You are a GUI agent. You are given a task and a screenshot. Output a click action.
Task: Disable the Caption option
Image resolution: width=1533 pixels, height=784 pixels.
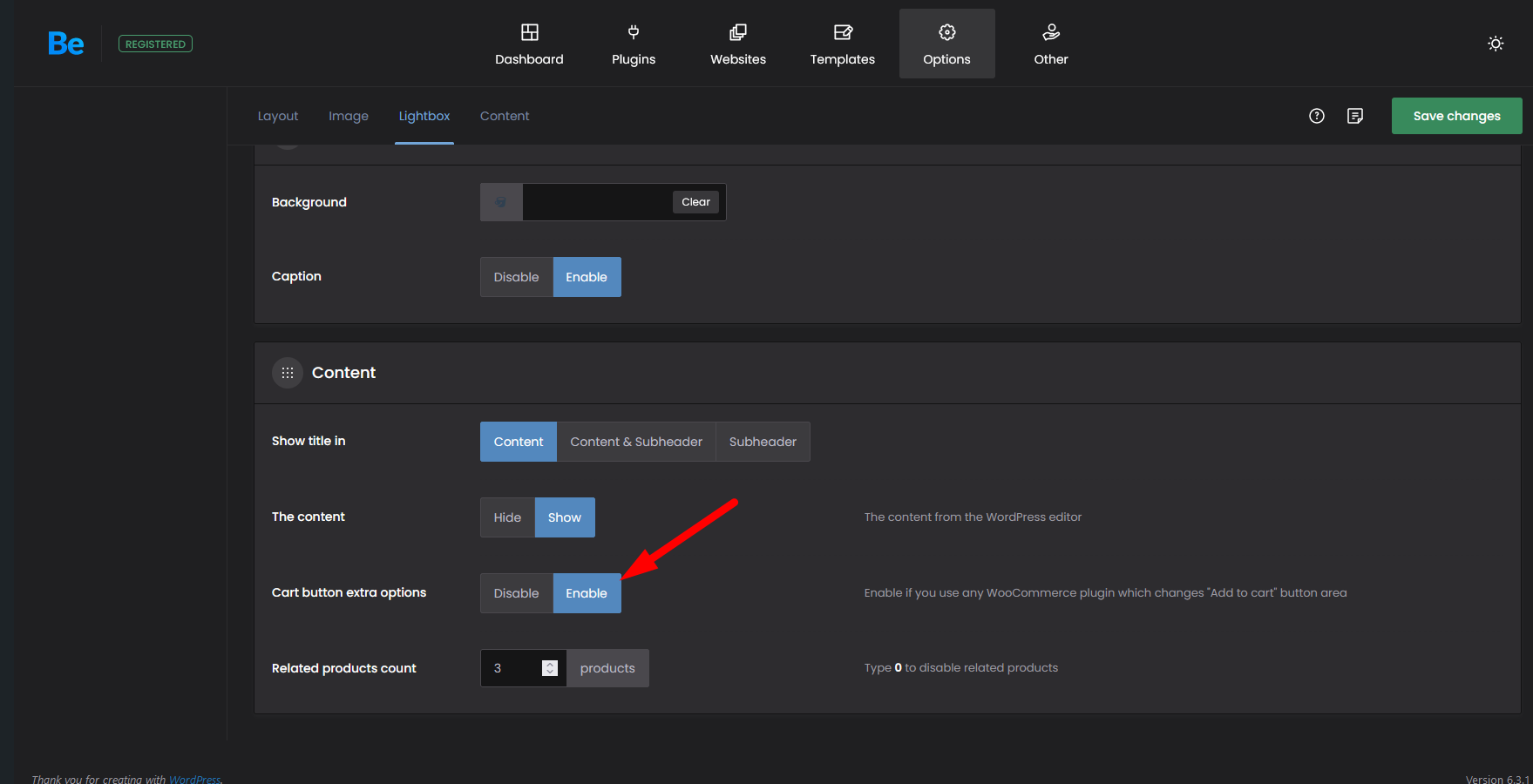click(x=517, y=277)
